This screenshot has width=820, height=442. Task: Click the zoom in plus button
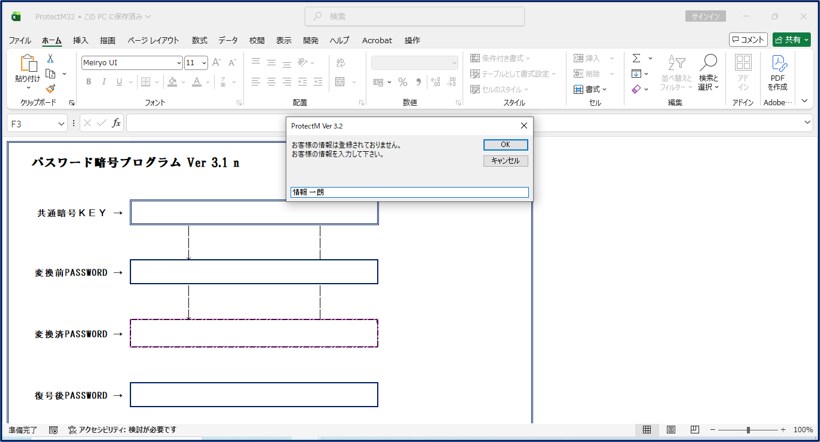click(x=783, y=430)
